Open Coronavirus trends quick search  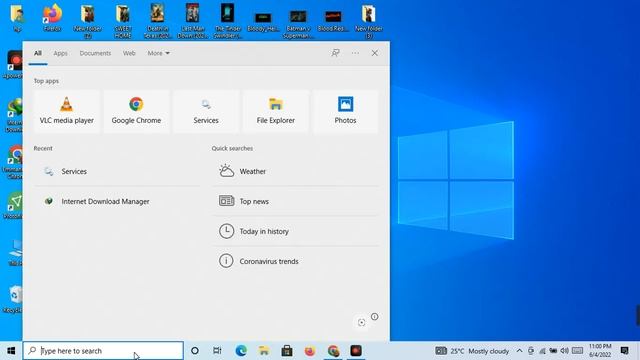pyautogui.click(x=296, y=261)
